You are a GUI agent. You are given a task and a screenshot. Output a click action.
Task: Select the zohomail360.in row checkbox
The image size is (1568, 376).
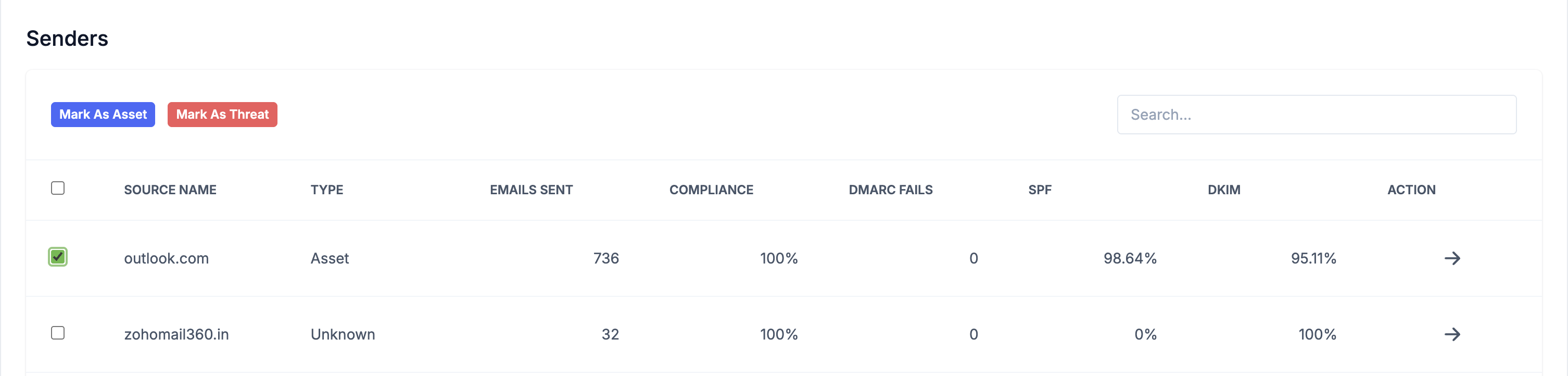click(x=58, y=333)
